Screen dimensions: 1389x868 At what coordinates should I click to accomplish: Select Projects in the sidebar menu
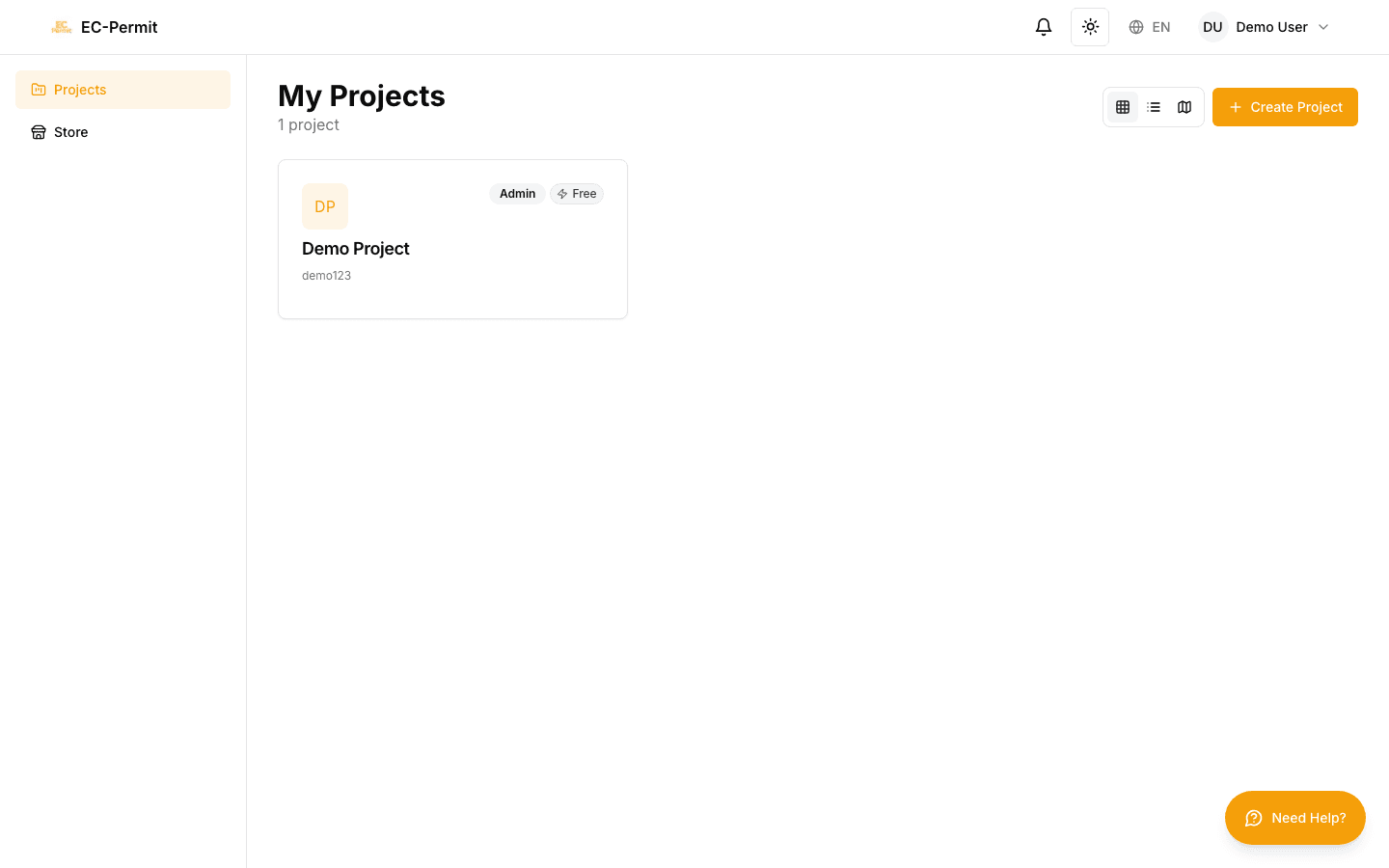[80, 89]
